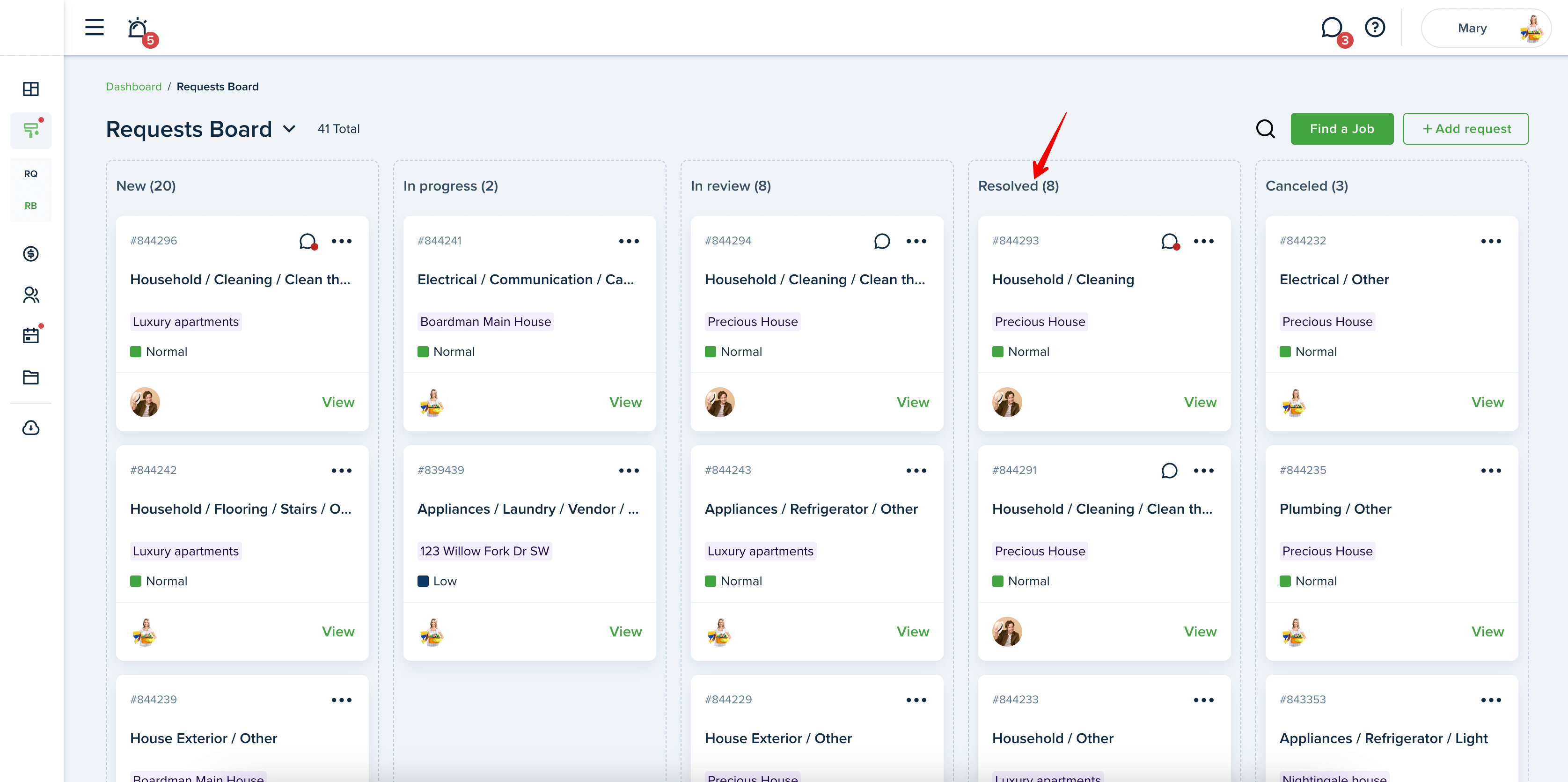View request #844296
Viewport: 1568px width, 782px height.
click(x=338, y=402)
